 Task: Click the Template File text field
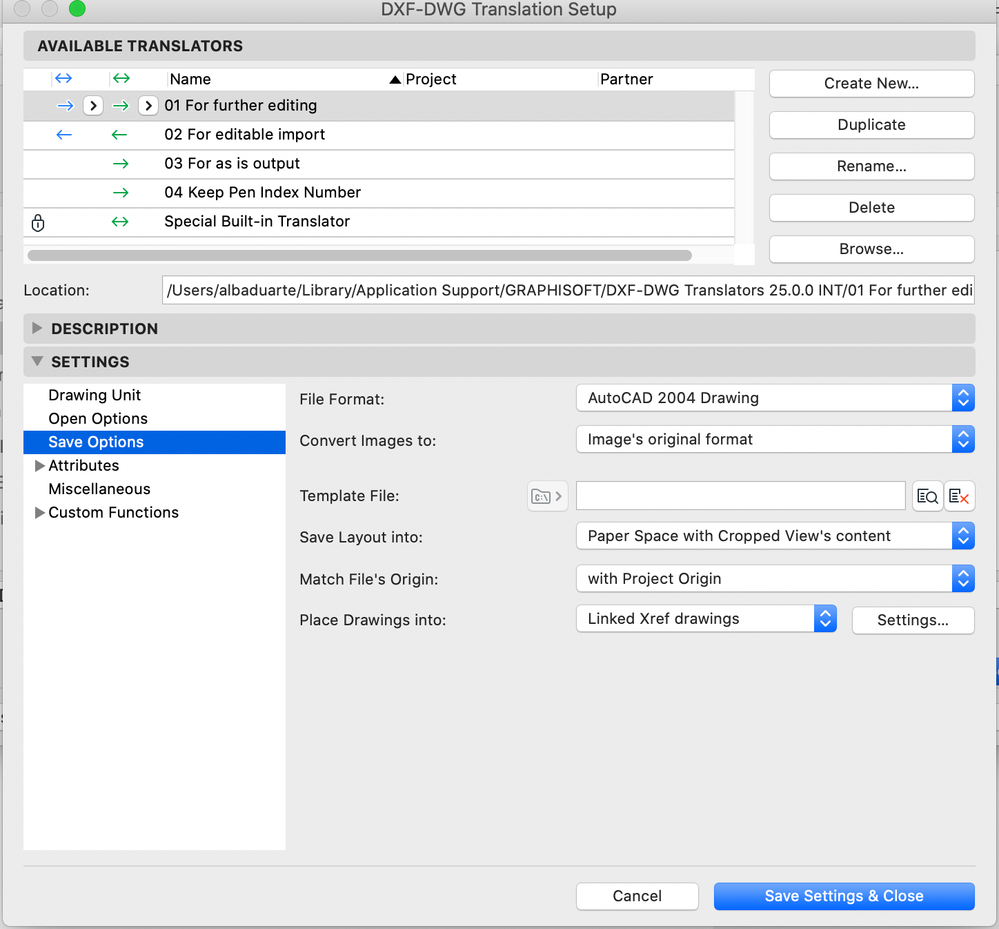[x=740, y=496]
